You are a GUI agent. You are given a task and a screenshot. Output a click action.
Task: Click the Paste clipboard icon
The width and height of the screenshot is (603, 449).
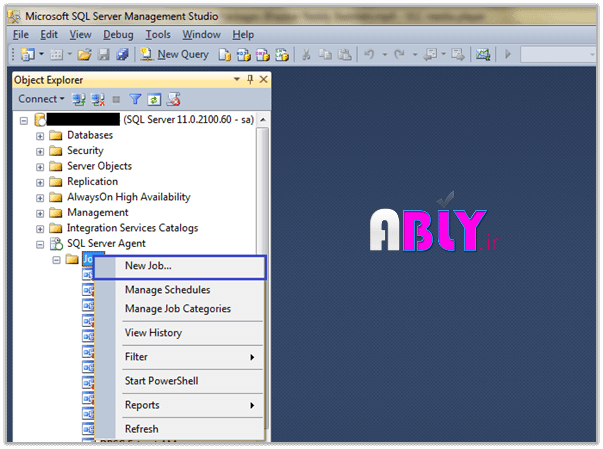[345, 55]
